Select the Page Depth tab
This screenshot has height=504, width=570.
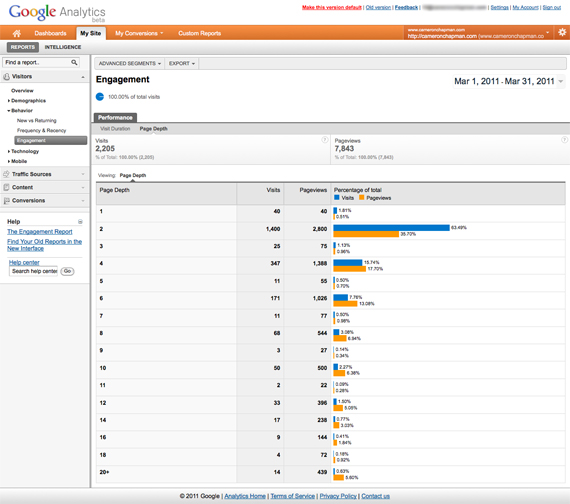coord(153,129)
